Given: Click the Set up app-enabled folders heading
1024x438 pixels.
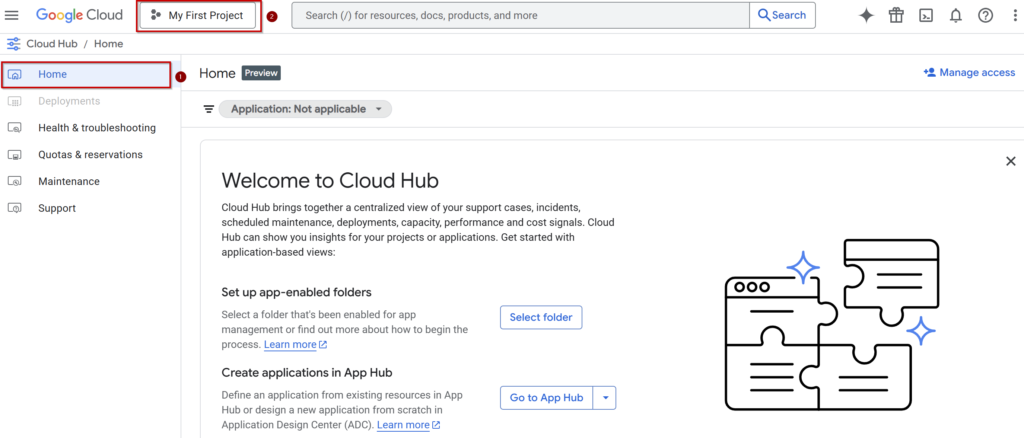Looking at the screenshot, I should [296, 292].
